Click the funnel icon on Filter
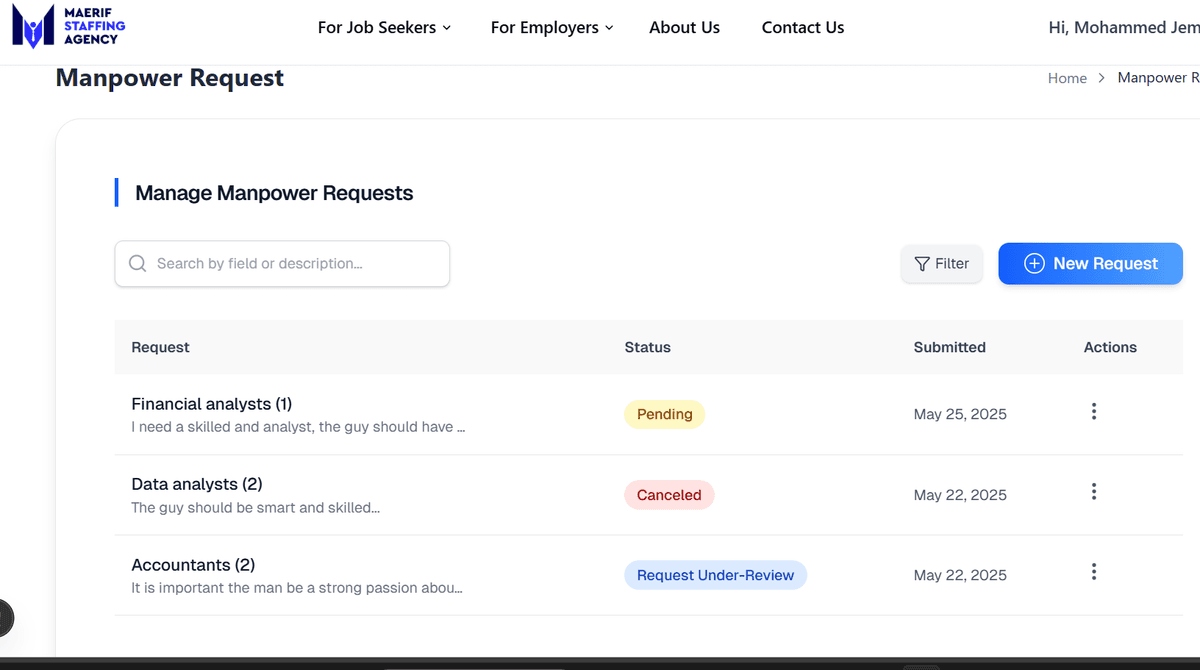Image resolution: width=1200 pixels, height=670 pixels. [922, 264]
